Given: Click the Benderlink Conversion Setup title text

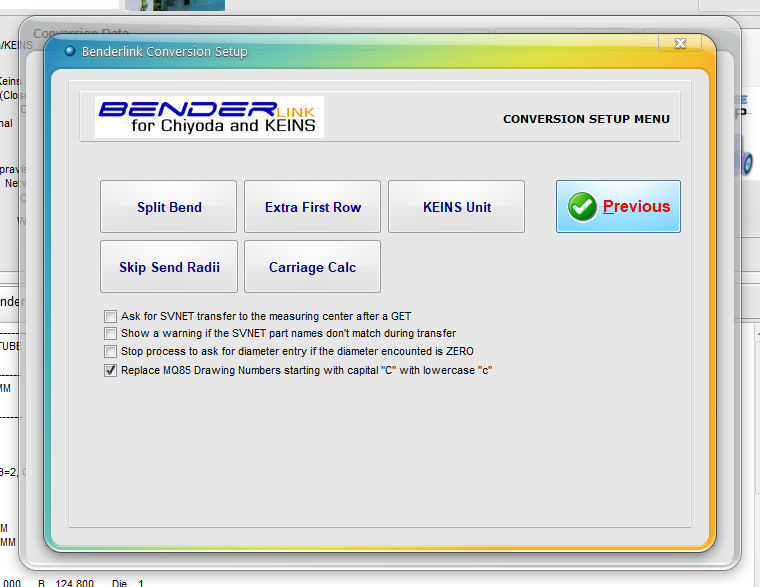Looking at the screenshot, I should click(165, 51).
